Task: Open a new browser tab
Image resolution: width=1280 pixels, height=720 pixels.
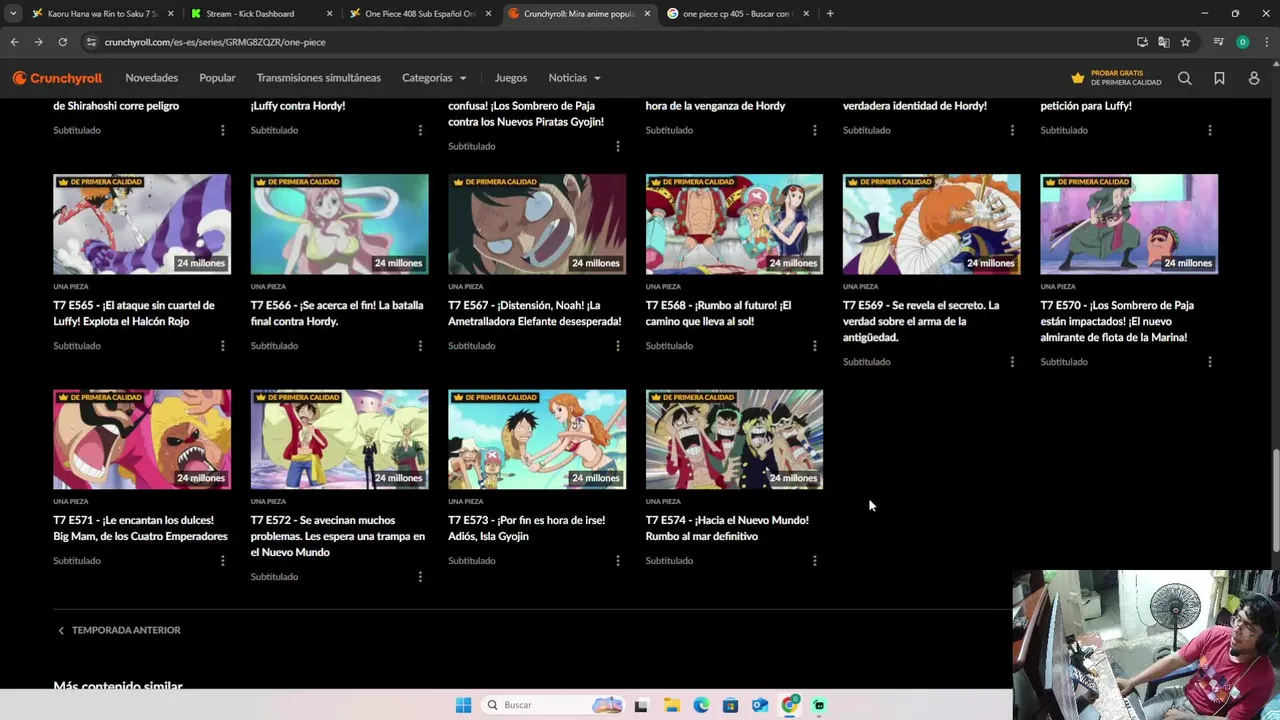Action: [830, 14]
